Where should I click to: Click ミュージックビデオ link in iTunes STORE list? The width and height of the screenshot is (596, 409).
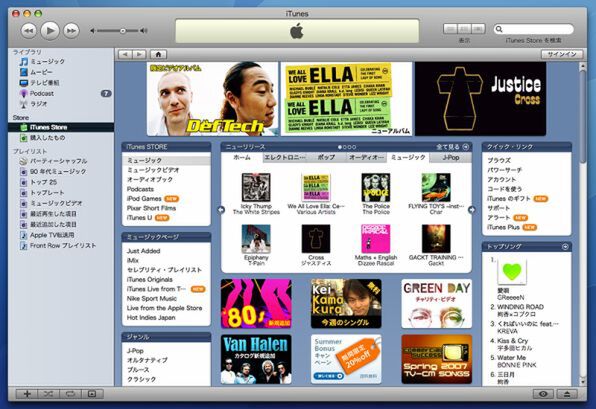click(153, 170)
